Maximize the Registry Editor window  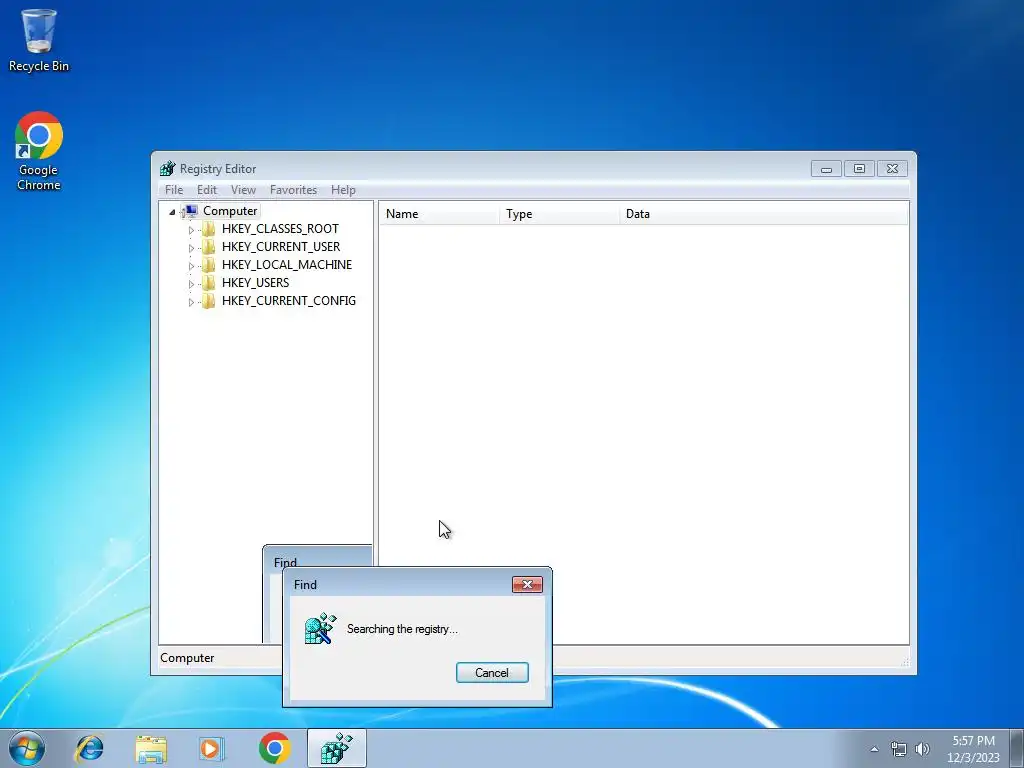[859, 168]
